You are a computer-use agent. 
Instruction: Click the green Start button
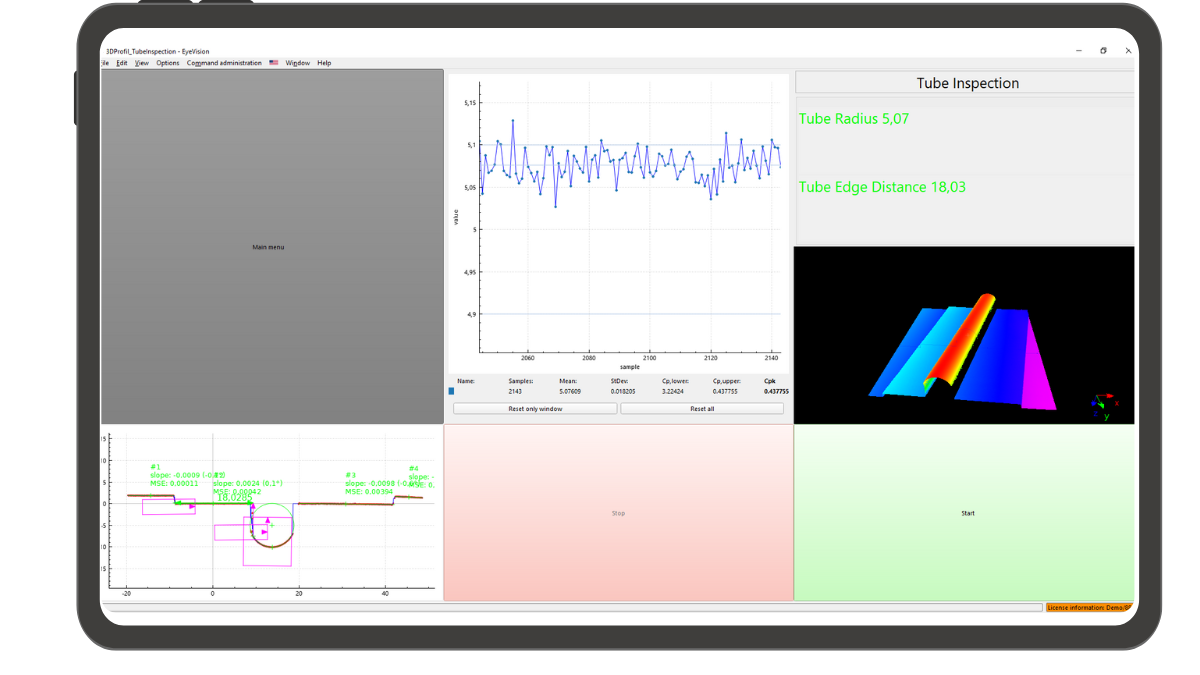[x=967, y=513]
